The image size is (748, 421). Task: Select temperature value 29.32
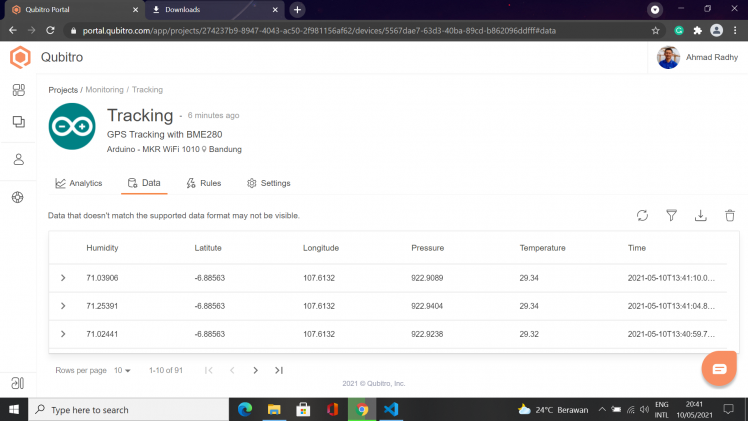coord(529,334)
